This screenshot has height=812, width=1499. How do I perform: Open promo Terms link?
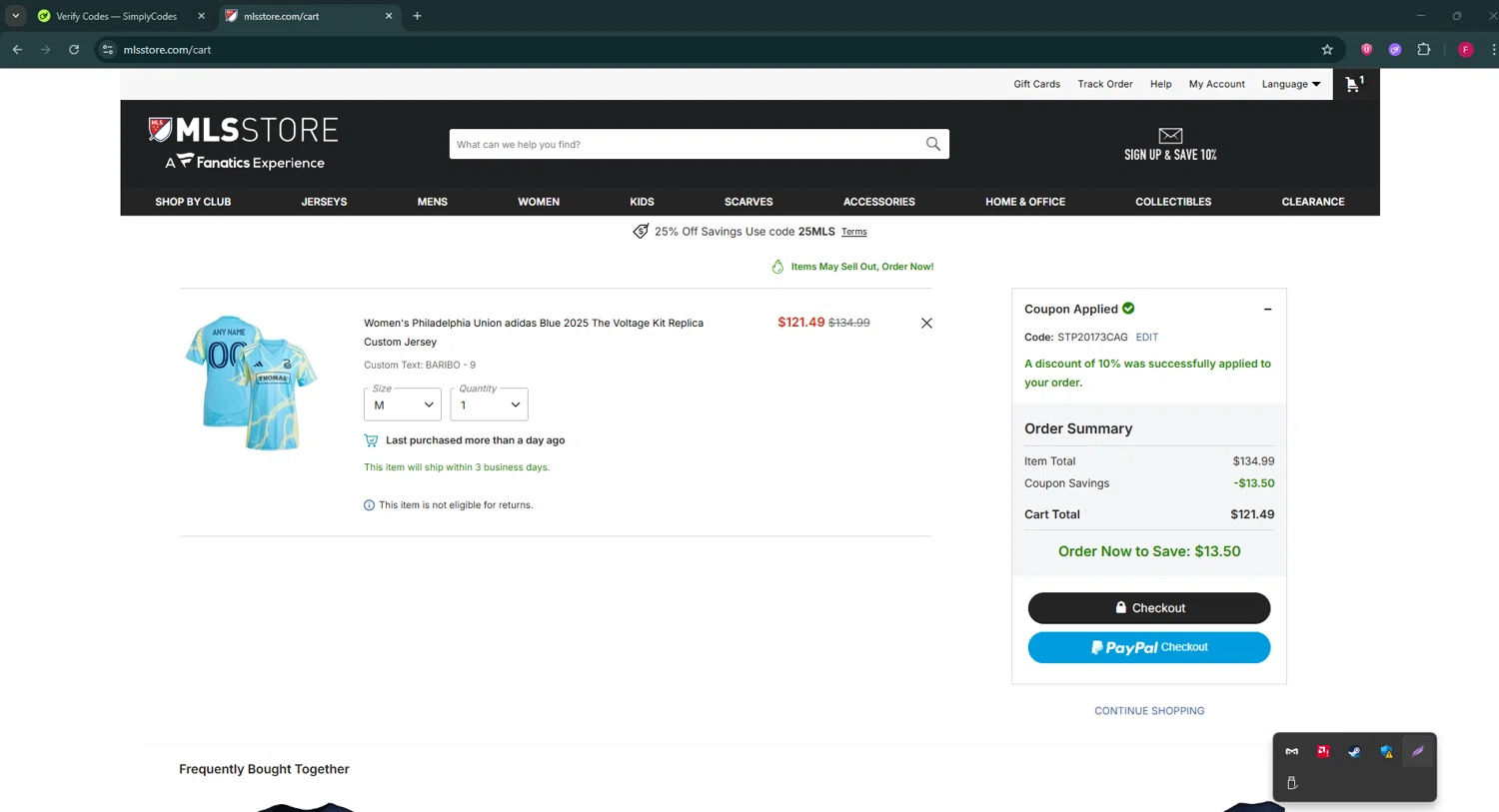tap(853, 232)
